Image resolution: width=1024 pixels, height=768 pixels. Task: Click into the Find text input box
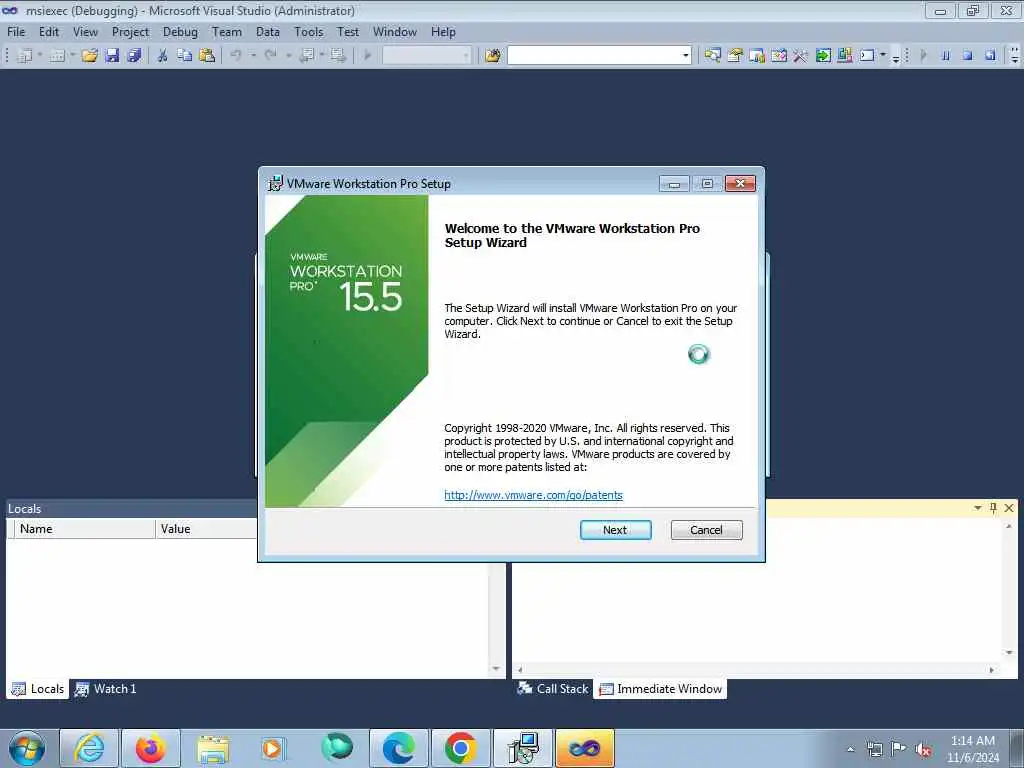click(594, 56)
